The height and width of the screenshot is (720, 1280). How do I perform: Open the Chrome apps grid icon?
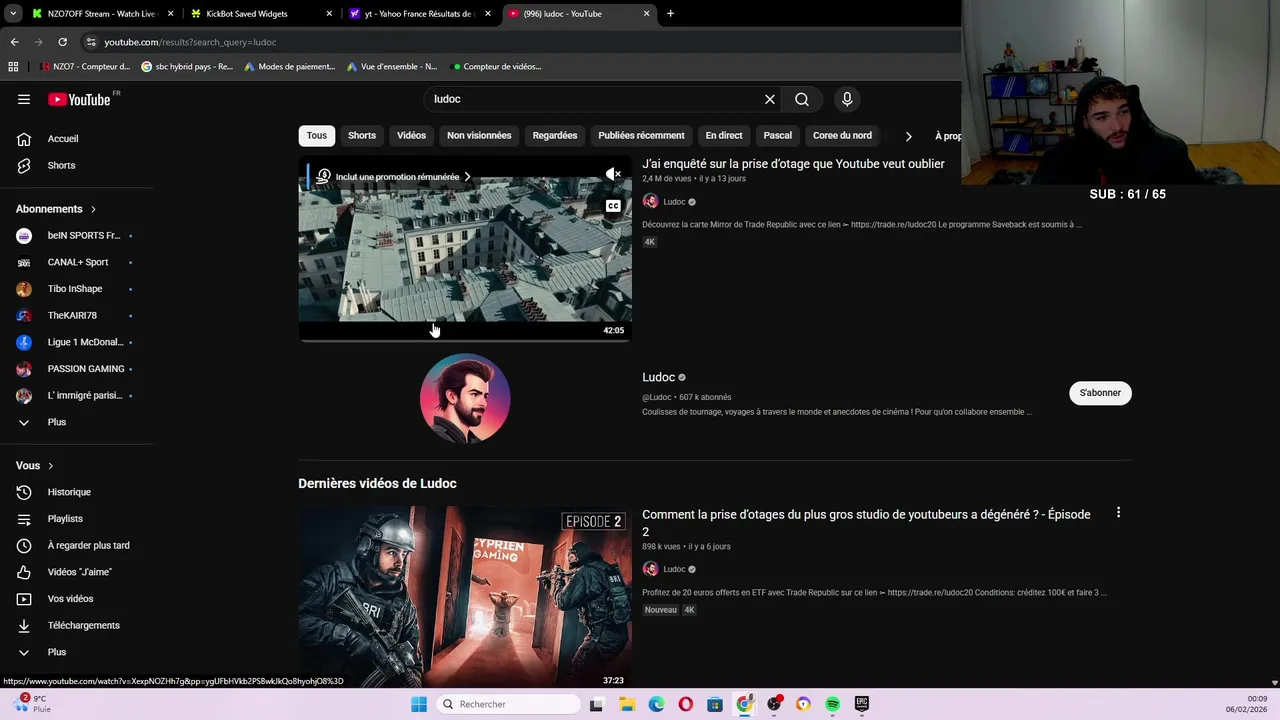[x=13, y=67]
